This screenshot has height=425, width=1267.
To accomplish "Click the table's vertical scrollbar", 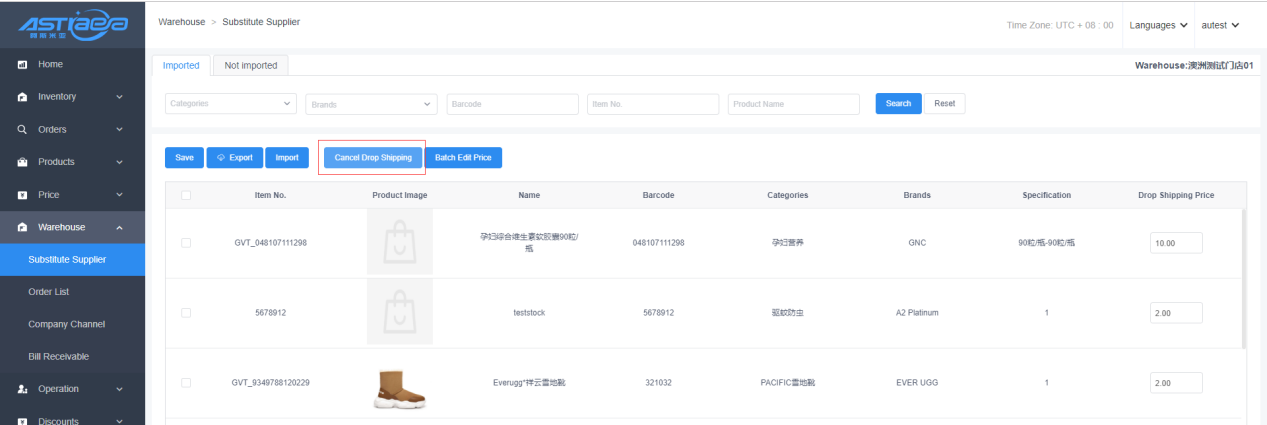I will pos(1243,280).
